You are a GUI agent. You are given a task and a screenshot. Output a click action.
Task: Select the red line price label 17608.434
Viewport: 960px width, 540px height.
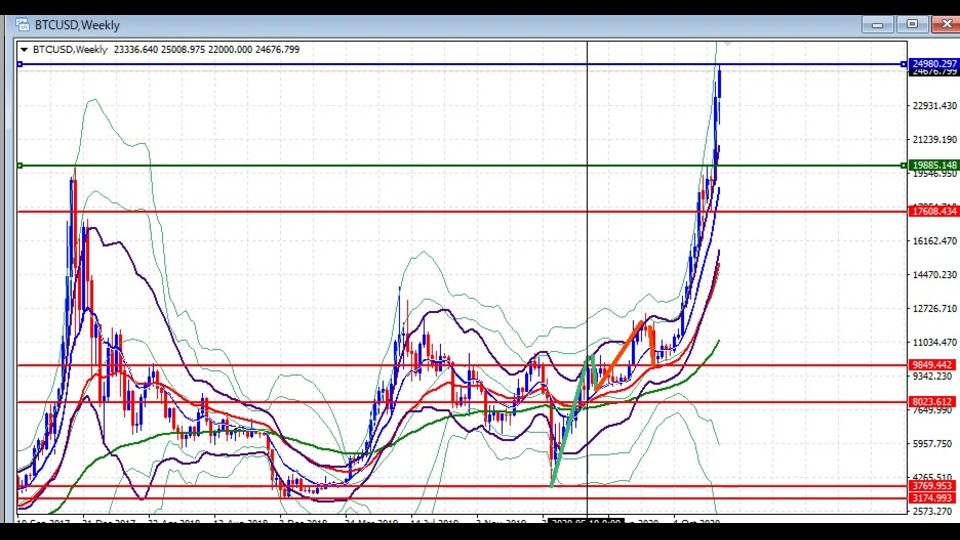point(934,211)
